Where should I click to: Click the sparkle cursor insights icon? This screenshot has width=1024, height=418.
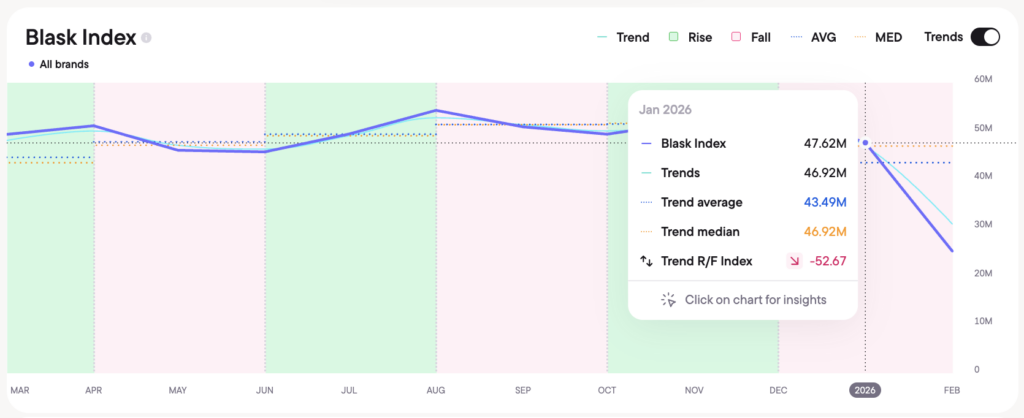tap(669, 299)
